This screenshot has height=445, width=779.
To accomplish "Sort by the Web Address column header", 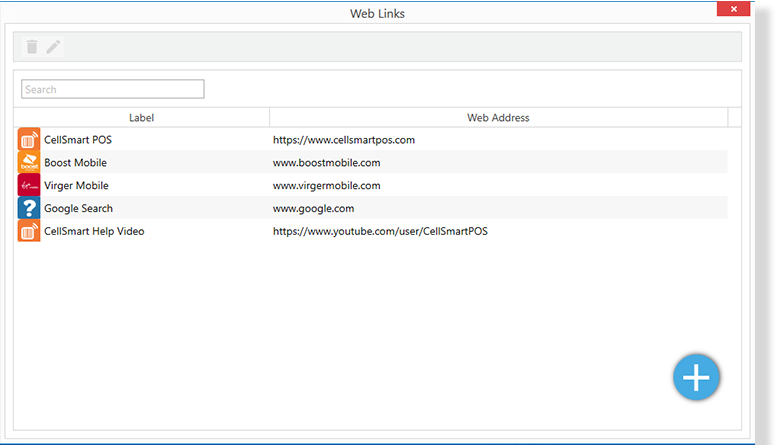I will tap(498, 118).
